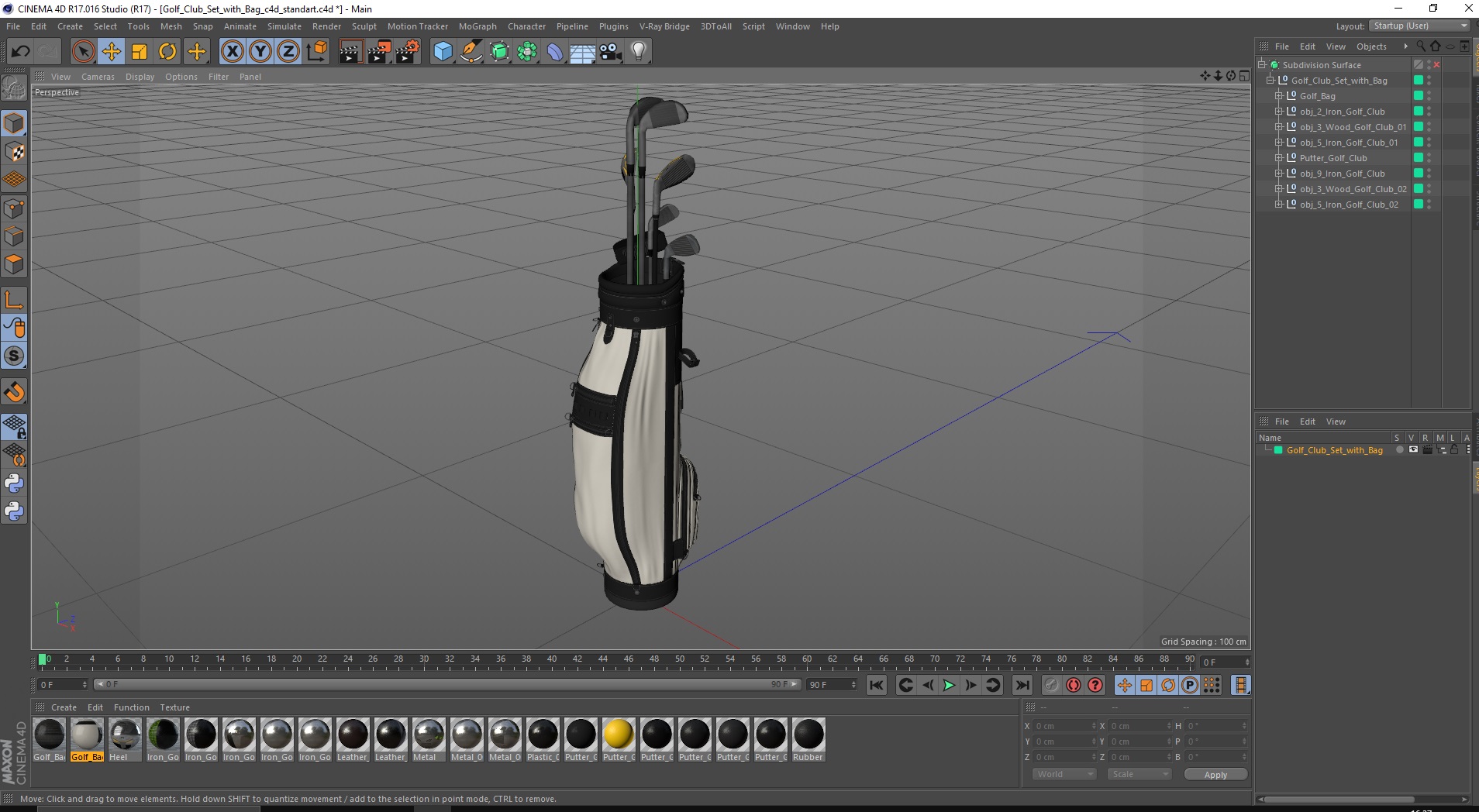Open the MoGraph menu
This screenshot has height=812, width=1479.
477,26
